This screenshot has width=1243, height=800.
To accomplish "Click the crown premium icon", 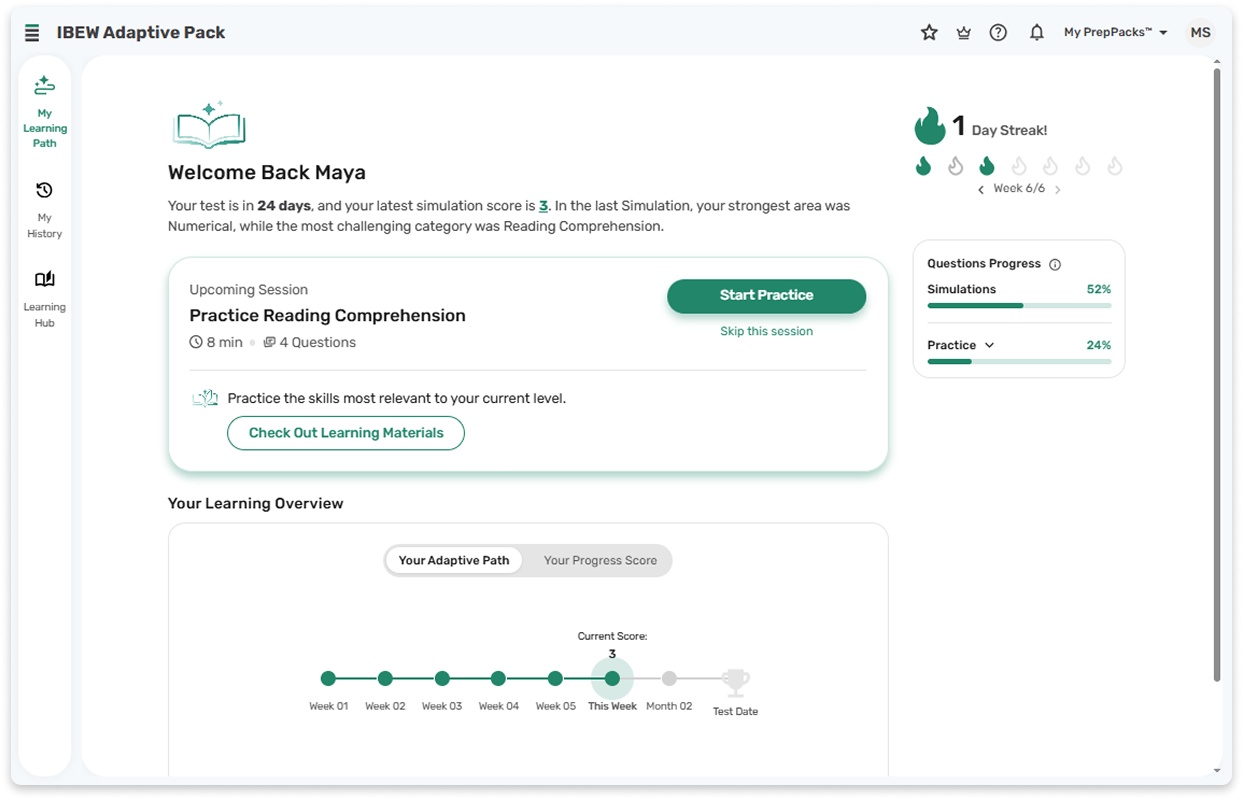I will pos(963,33).
